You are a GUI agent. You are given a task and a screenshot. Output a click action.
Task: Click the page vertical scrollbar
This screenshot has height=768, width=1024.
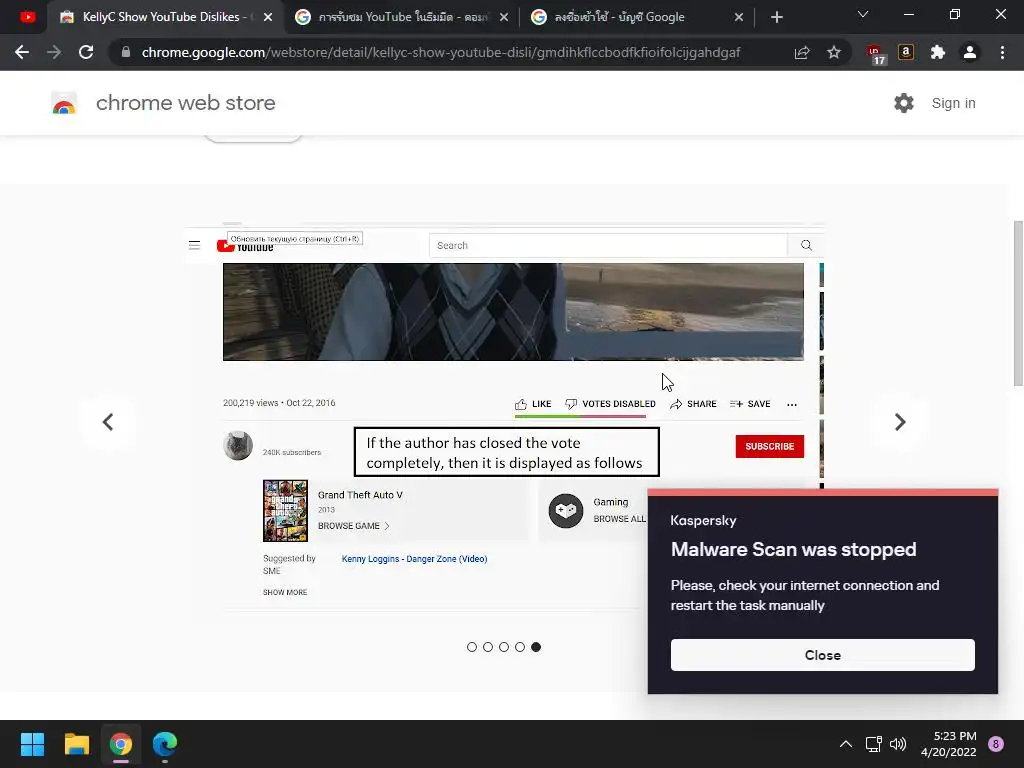click(1018, 304)
